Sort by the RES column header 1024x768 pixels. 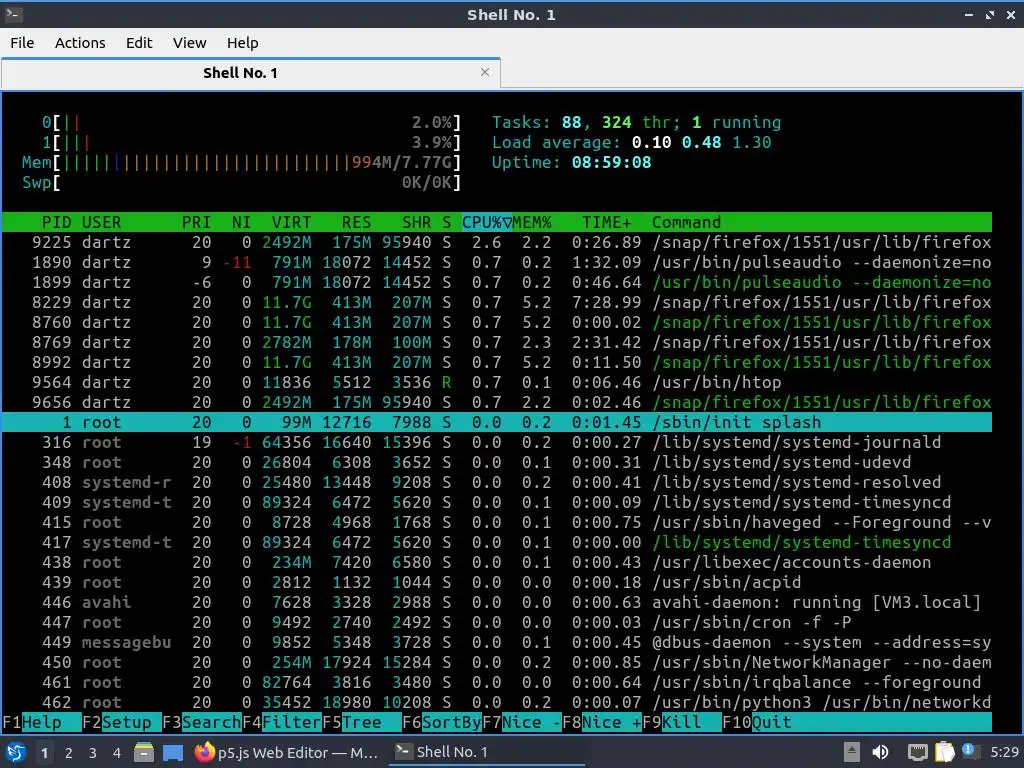[356, 222]
